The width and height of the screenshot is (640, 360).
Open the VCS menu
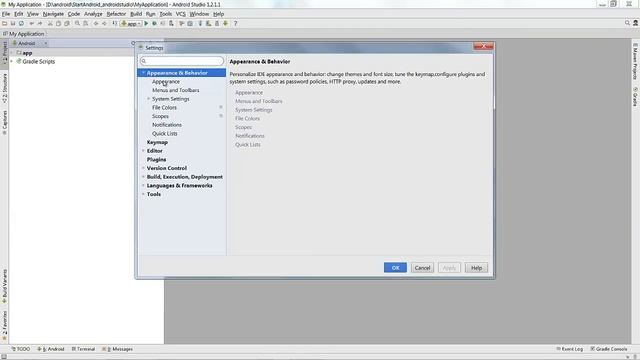[180, 14]
